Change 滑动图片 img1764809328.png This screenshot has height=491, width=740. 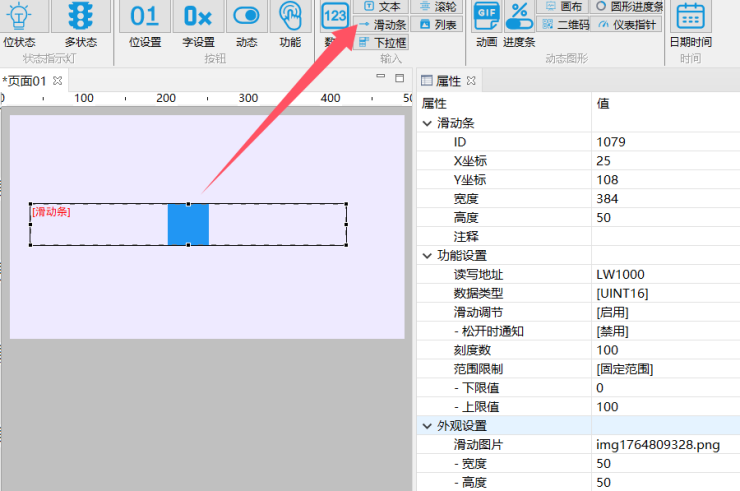(x=665, y=445)
